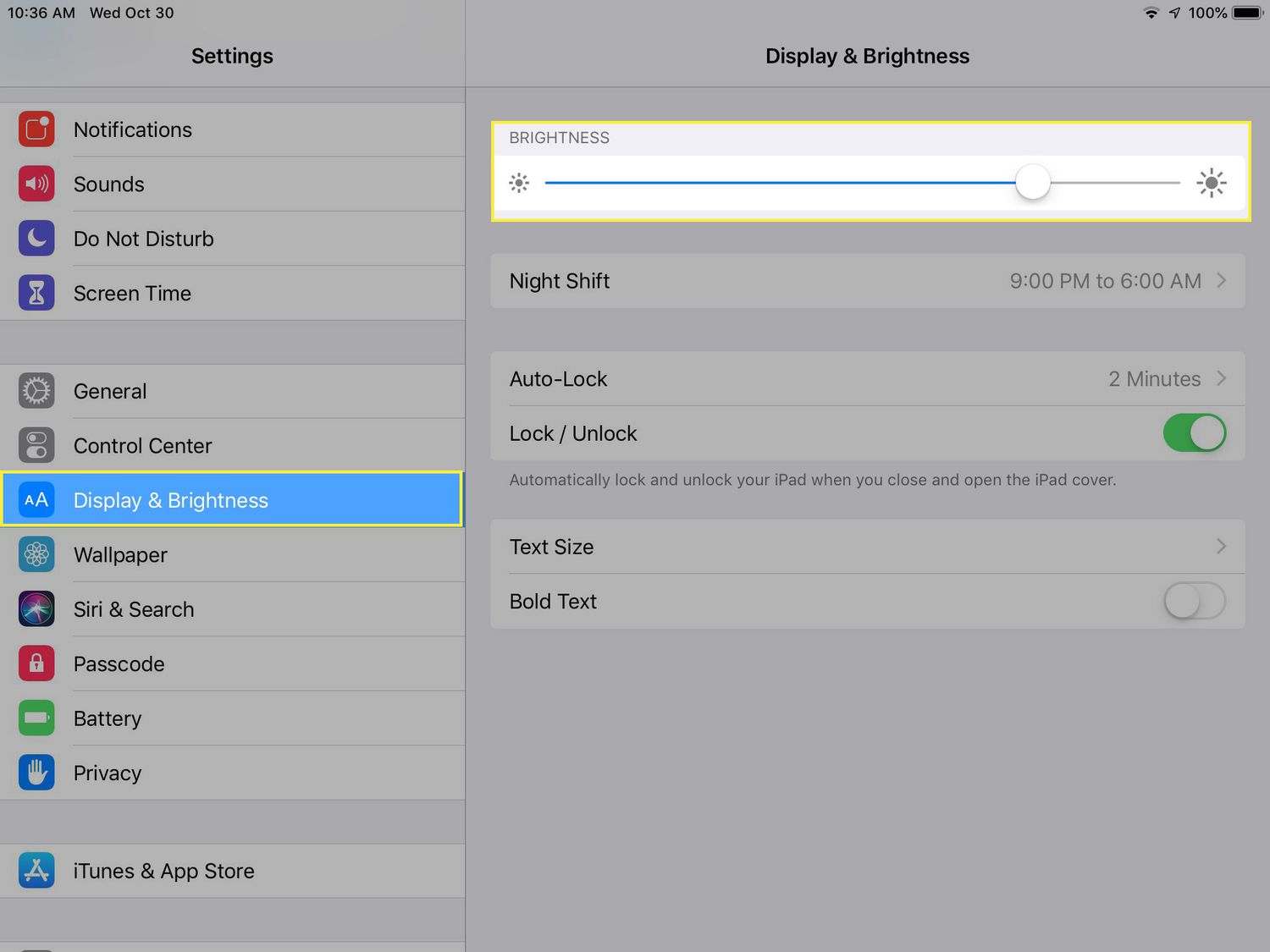Tap the green Battery icon
The image size is (1270, 952).
coord(36,718)
